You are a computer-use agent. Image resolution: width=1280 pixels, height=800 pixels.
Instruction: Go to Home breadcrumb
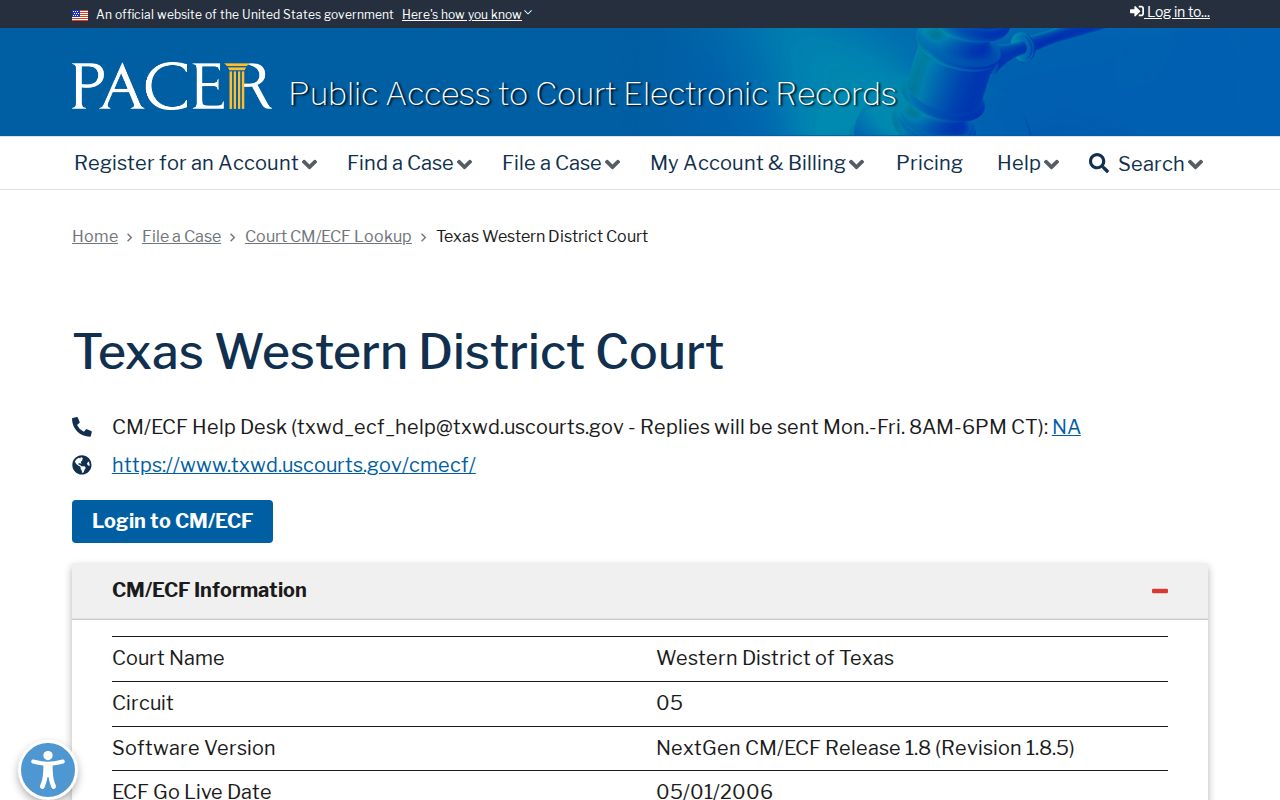coord(95,236)
